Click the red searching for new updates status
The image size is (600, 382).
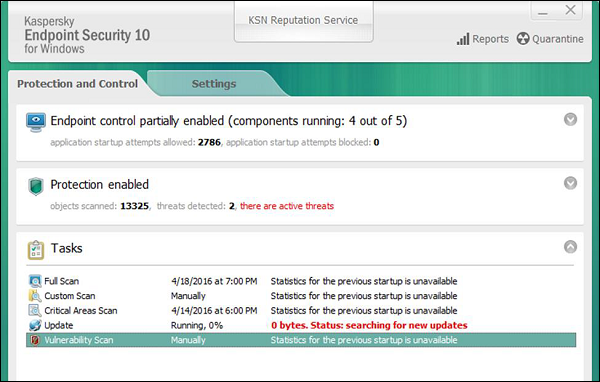click(369, 325)
